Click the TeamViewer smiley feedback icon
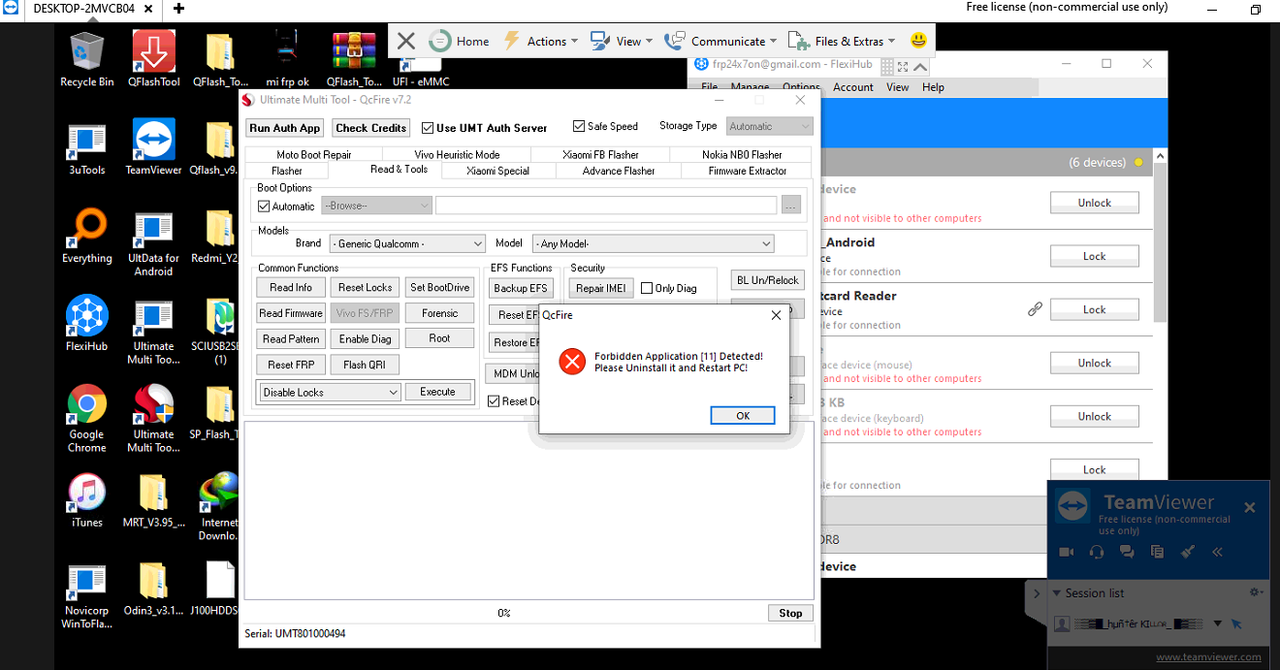Image resolution: width=1280 pixels, height=670 pixels. tap(919, 41)
